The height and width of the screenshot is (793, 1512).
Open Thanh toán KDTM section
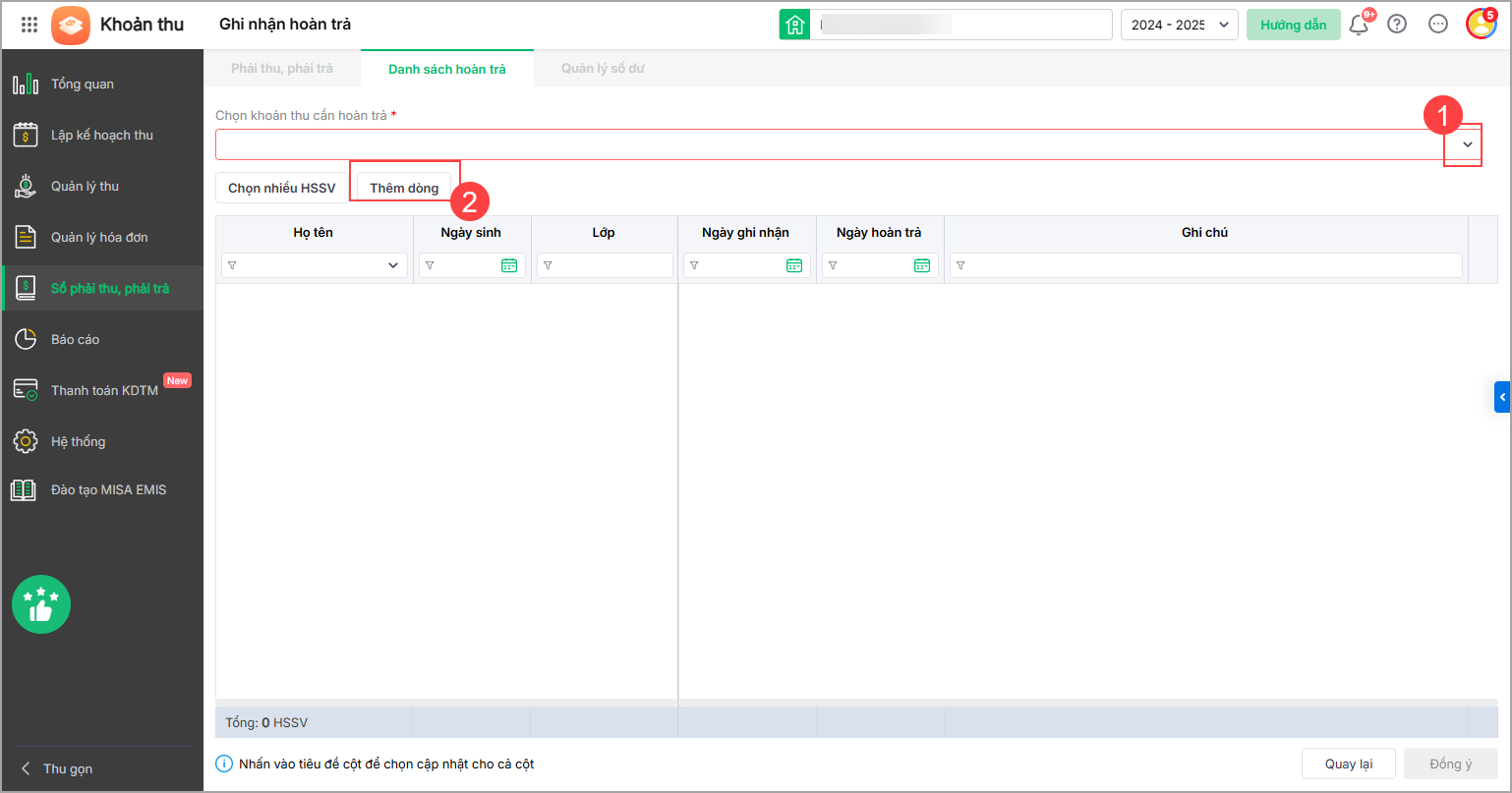click(102, 391)
